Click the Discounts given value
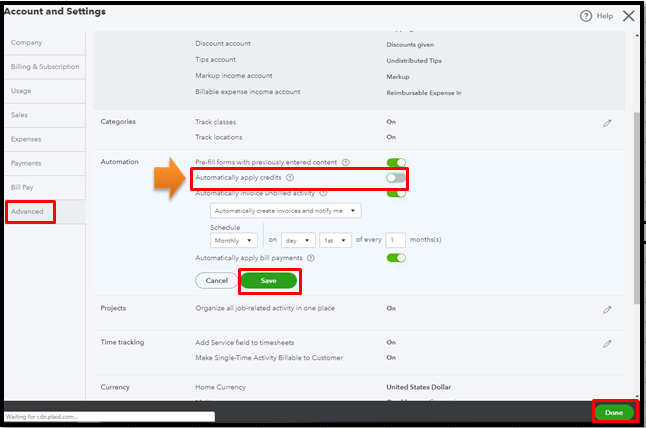Screen dimensions: 646x428 click(410, 44)
